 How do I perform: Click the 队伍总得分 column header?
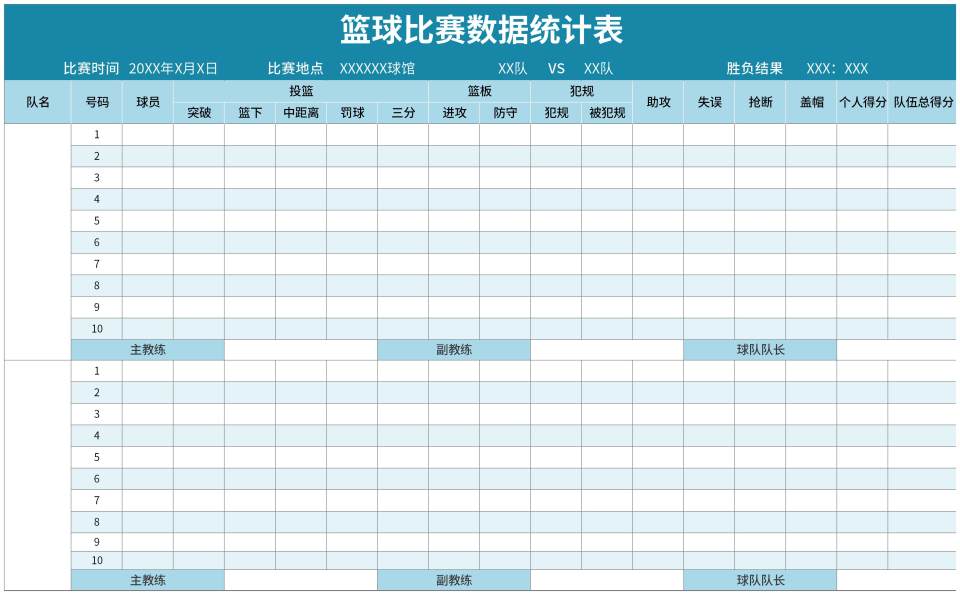pyautogui.click(x=923, y=102)
